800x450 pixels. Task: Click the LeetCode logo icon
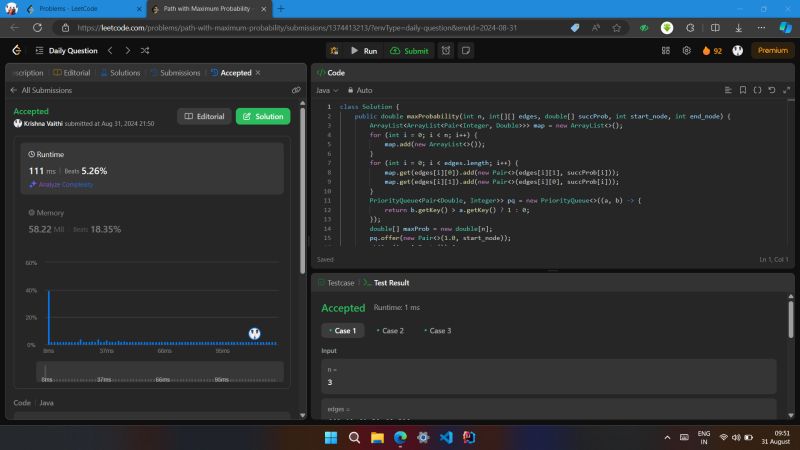coord(16,50)
